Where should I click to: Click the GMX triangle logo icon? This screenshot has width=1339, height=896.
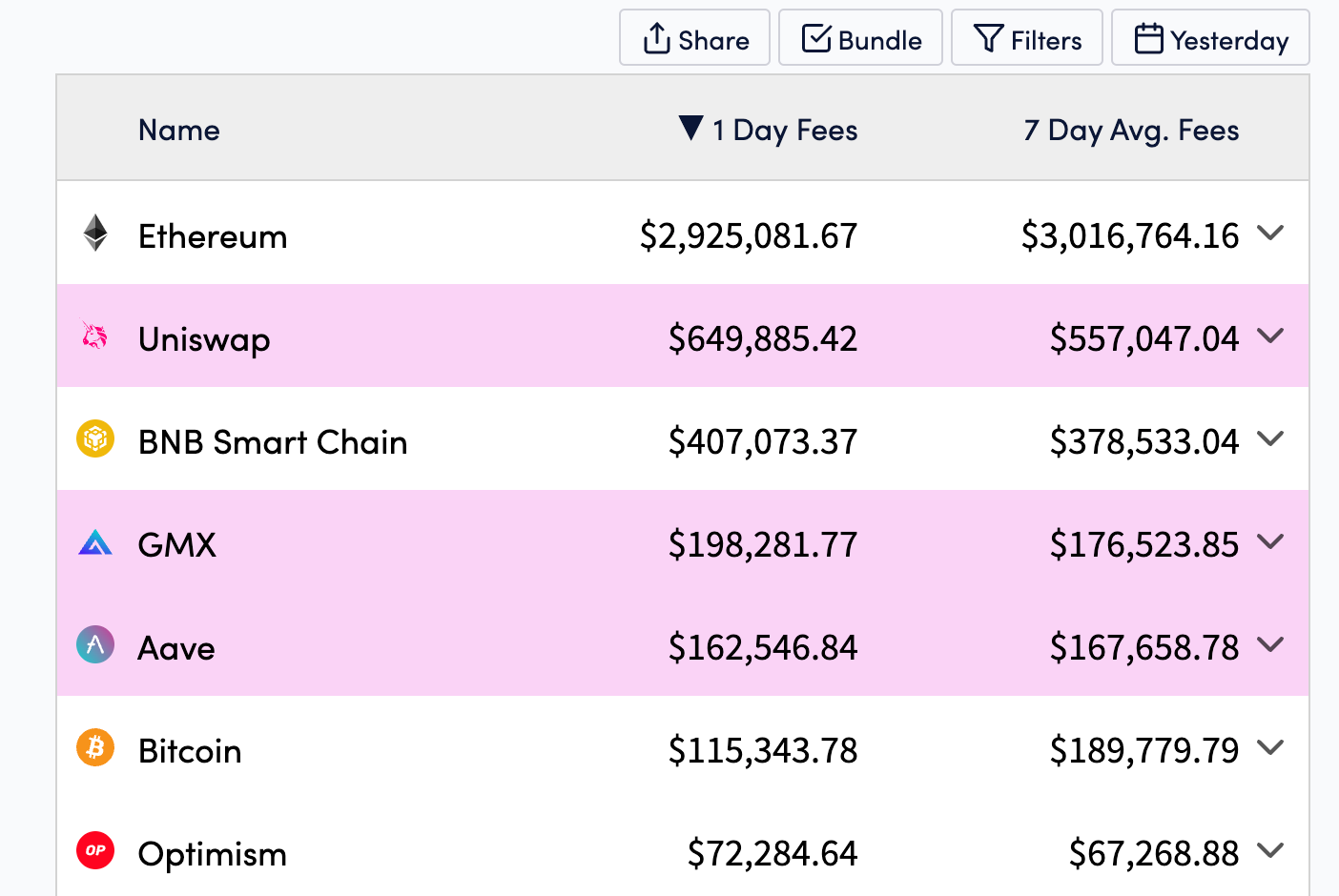click(95, 542)
